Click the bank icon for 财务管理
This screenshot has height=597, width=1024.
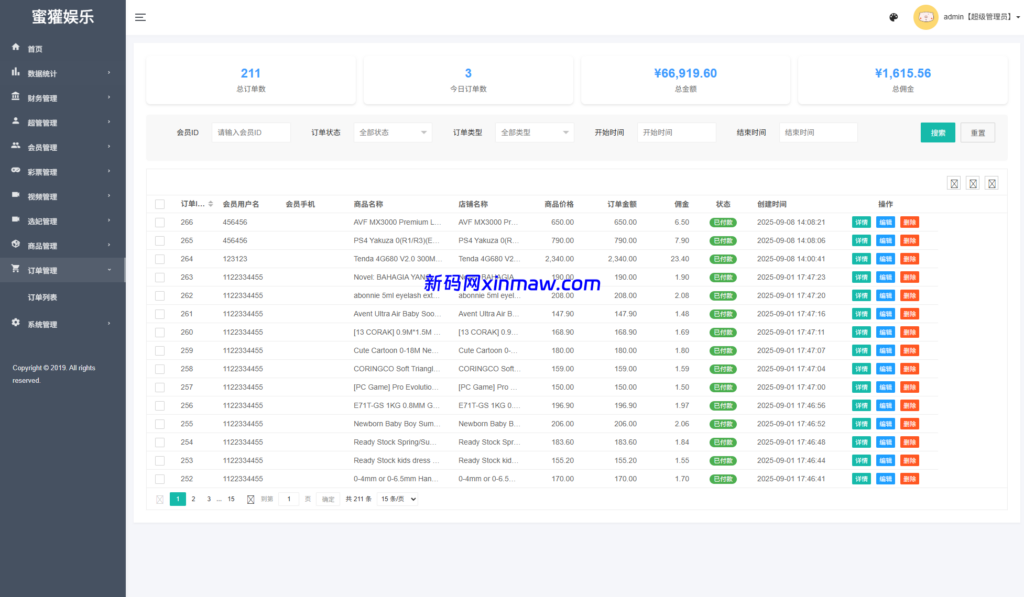tap(15, 97)
